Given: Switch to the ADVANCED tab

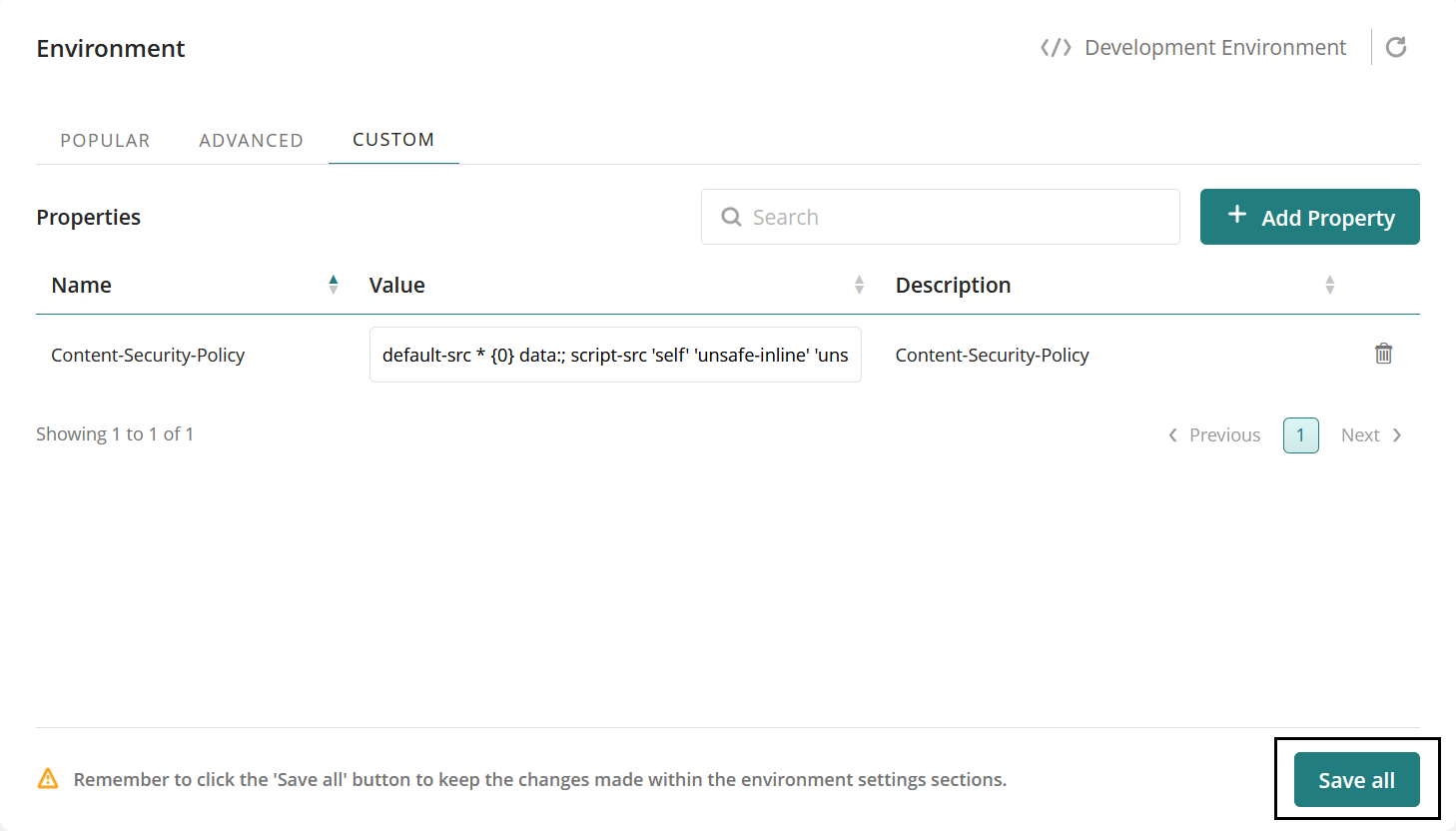Looking at the screenshot, I should [x=251, y=141].
